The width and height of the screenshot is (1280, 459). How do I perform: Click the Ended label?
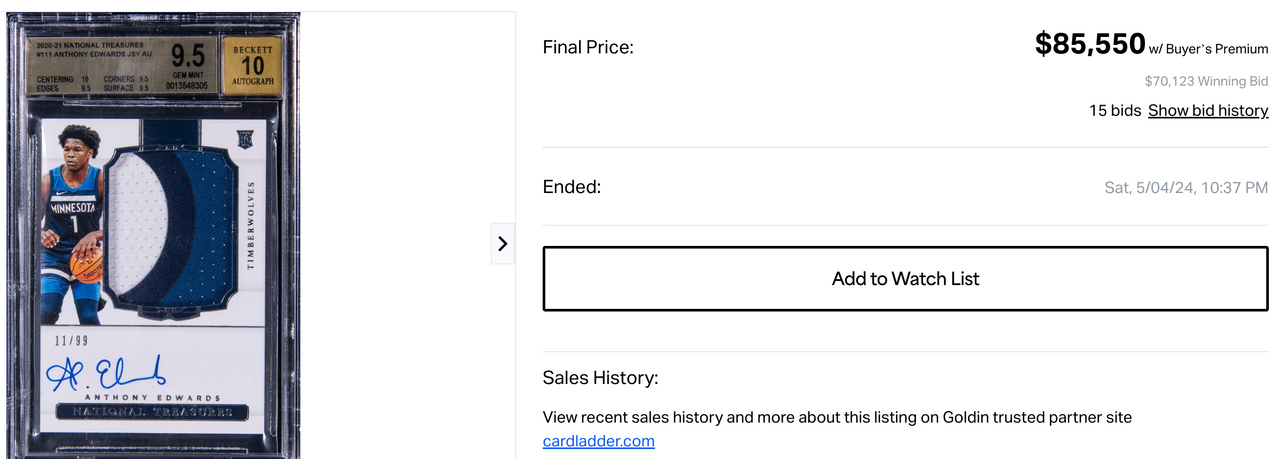pyautogui.click(x=572, y=187)
